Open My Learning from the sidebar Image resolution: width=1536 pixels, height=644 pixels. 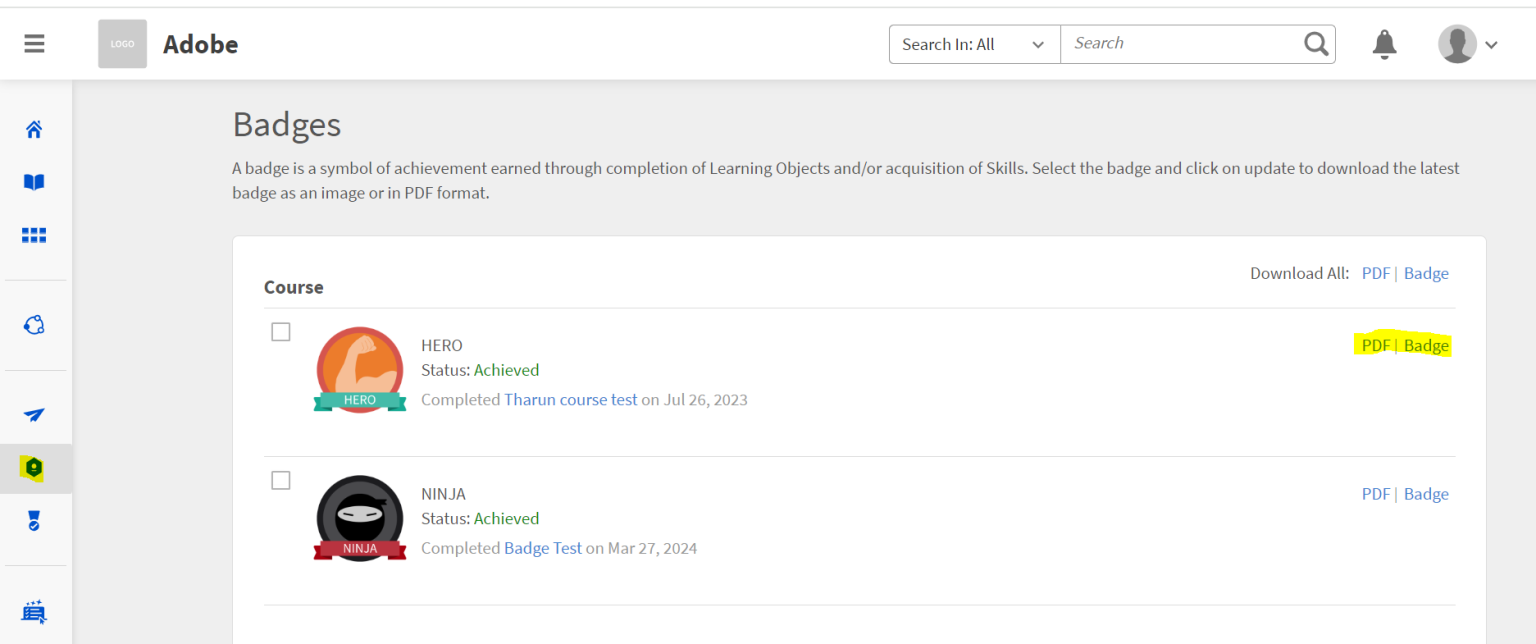coord(34,181)
